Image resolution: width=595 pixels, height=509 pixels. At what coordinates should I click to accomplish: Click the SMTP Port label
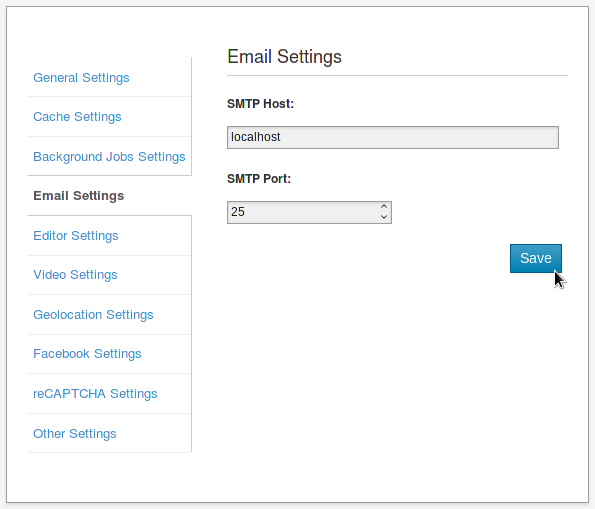pyautogui.click(x=259, y=179)
